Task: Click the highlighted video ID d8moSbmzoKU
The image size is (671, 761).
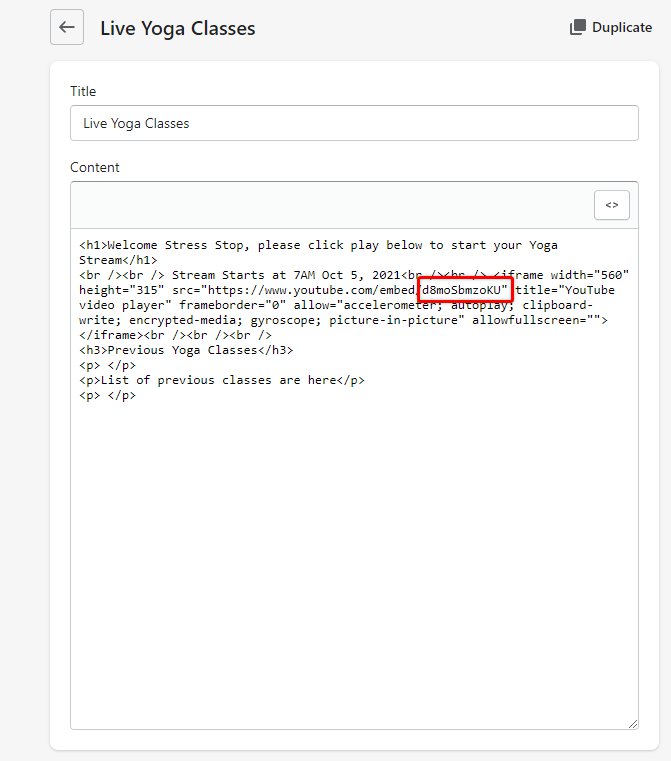Action: pos(465,290)
